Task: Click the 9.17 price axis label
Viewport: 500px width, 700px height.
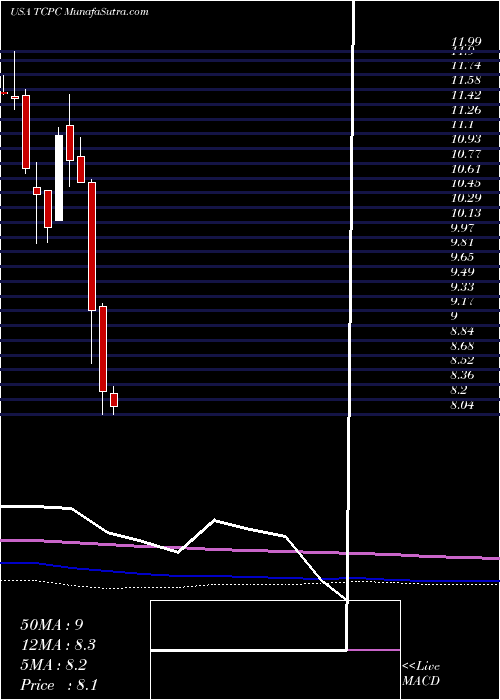Action: (462, 301)
